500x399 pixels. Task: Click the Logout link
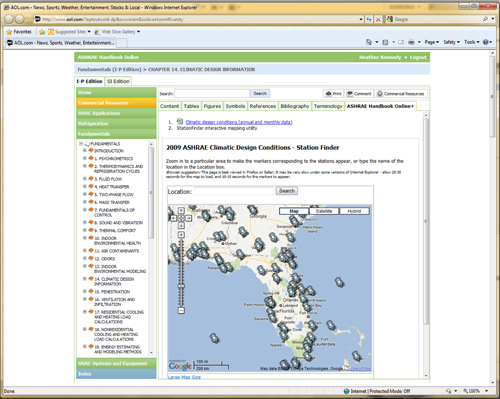pos(418,57)
